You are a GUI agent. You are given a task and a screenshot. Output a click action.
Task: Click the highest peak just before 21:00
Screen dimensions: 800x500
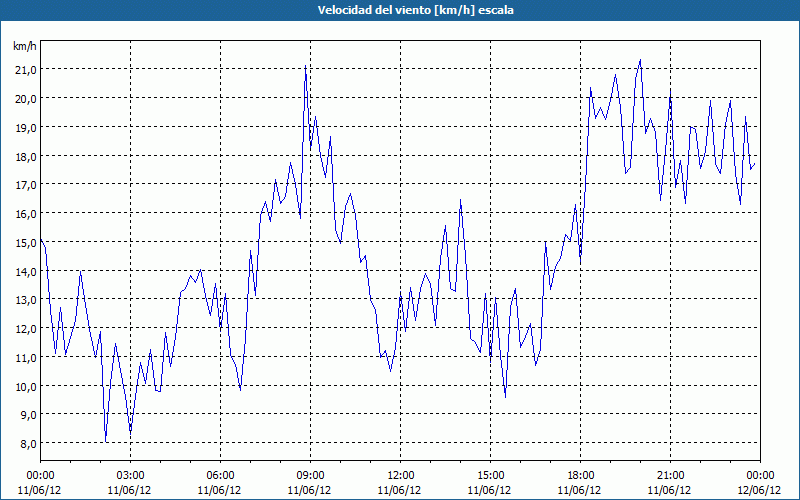click(x=640, y=60)
